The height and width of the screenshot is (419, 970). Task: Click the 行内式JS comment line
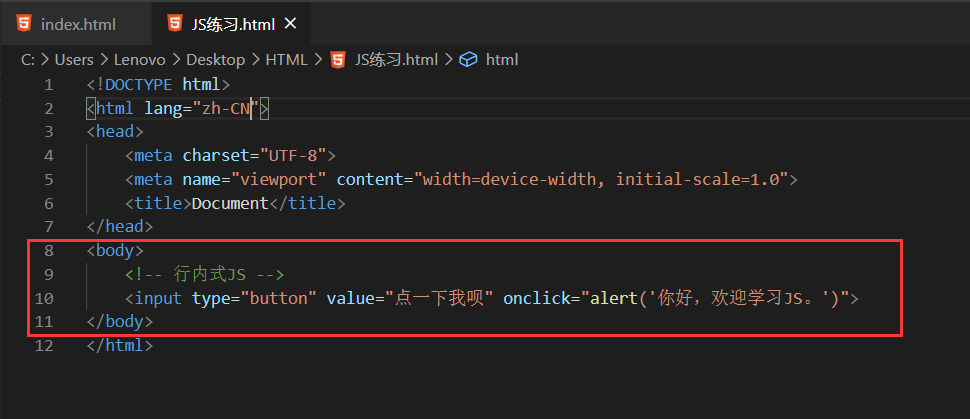(205, 274)
